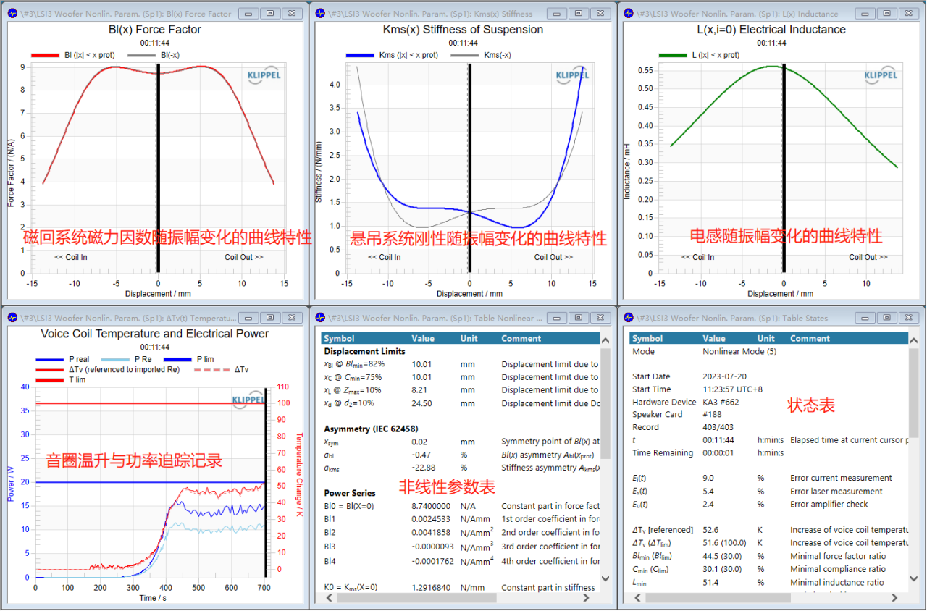Click the right arrow of the Nonlinear table horizontal scrollbar
Screen dimensions: 927x612
[586, 598]
